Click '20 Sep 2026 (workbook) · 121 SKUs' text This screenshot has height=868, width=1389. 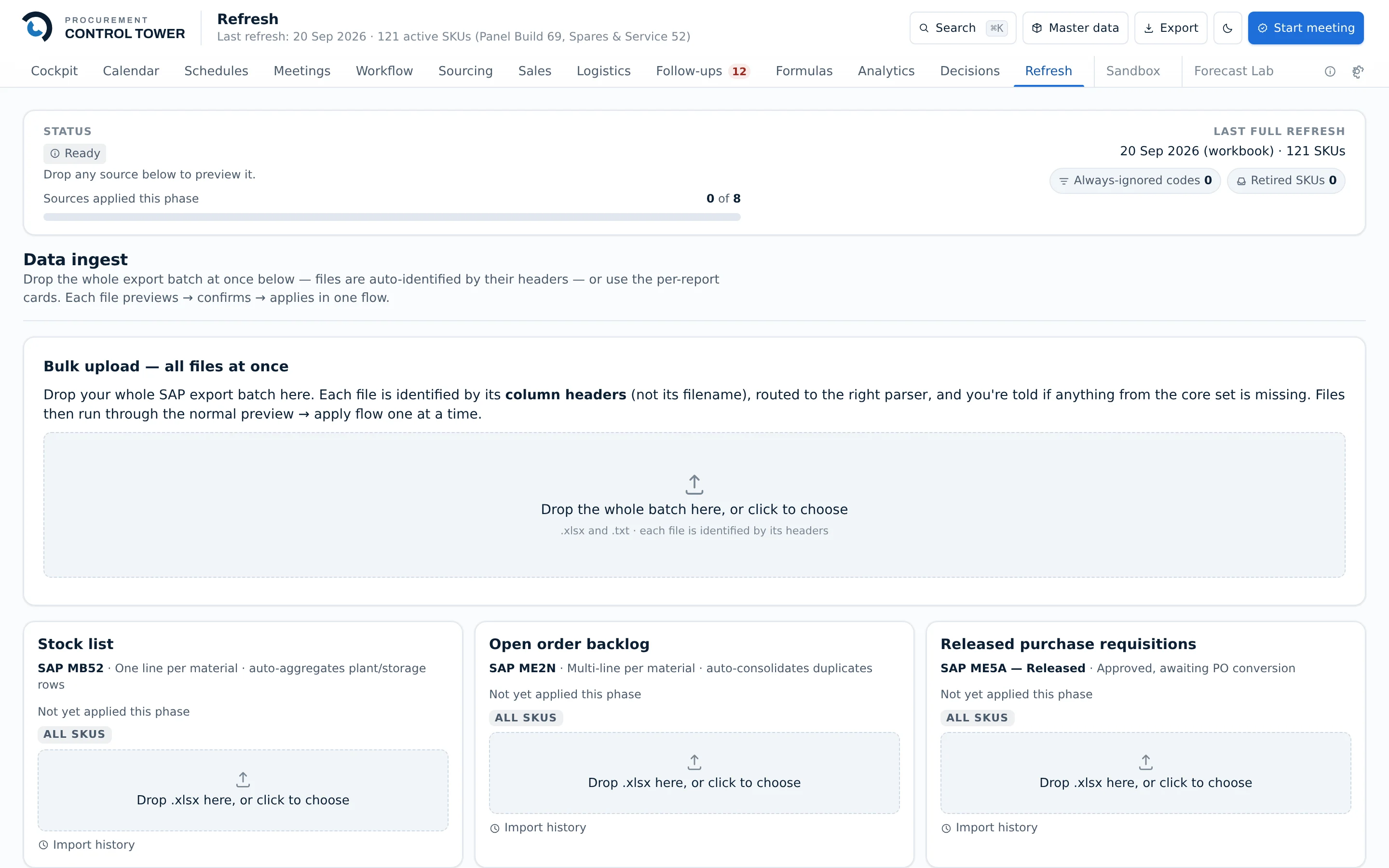coord(1232,151)
